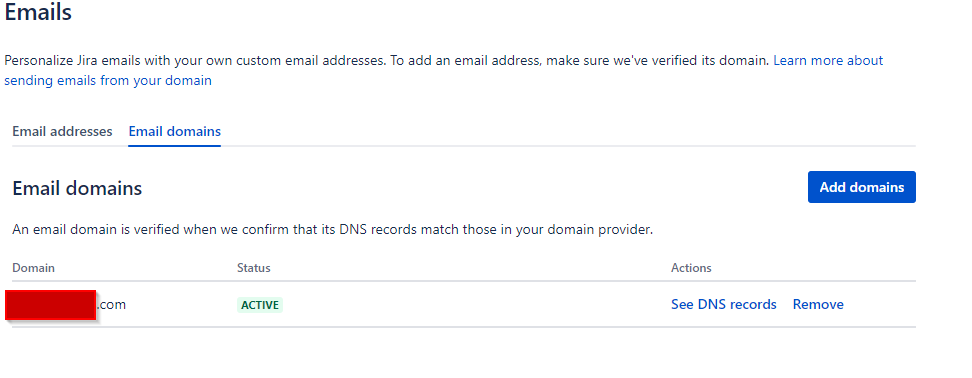Remove the listed .com domain
This screenshot has width=972, height=378.
point(818,304)
